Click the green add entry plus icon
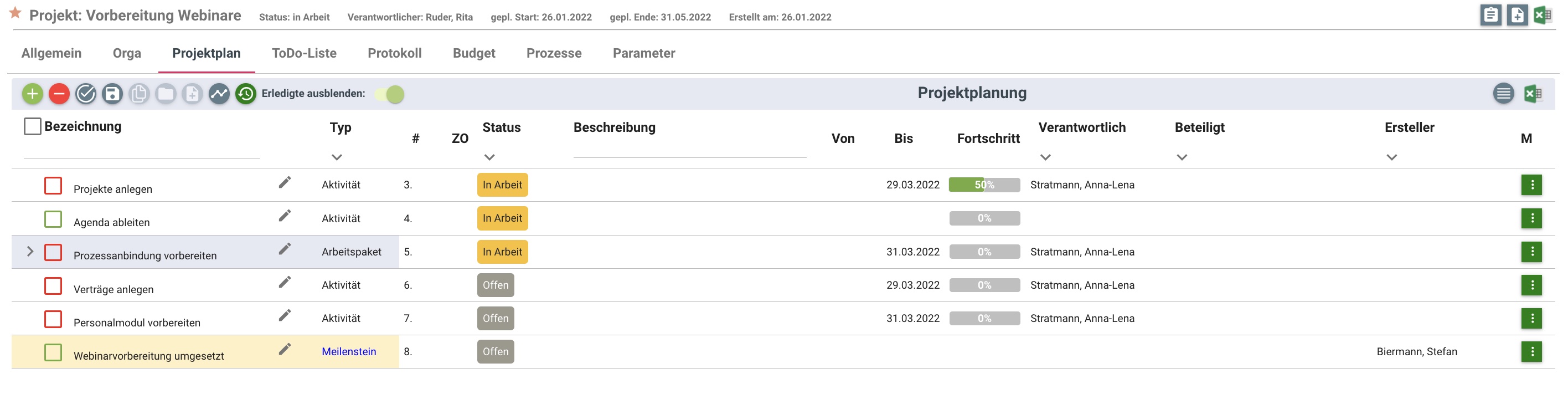This screenshot has width=1568, height=399. [x=32, y=94]
